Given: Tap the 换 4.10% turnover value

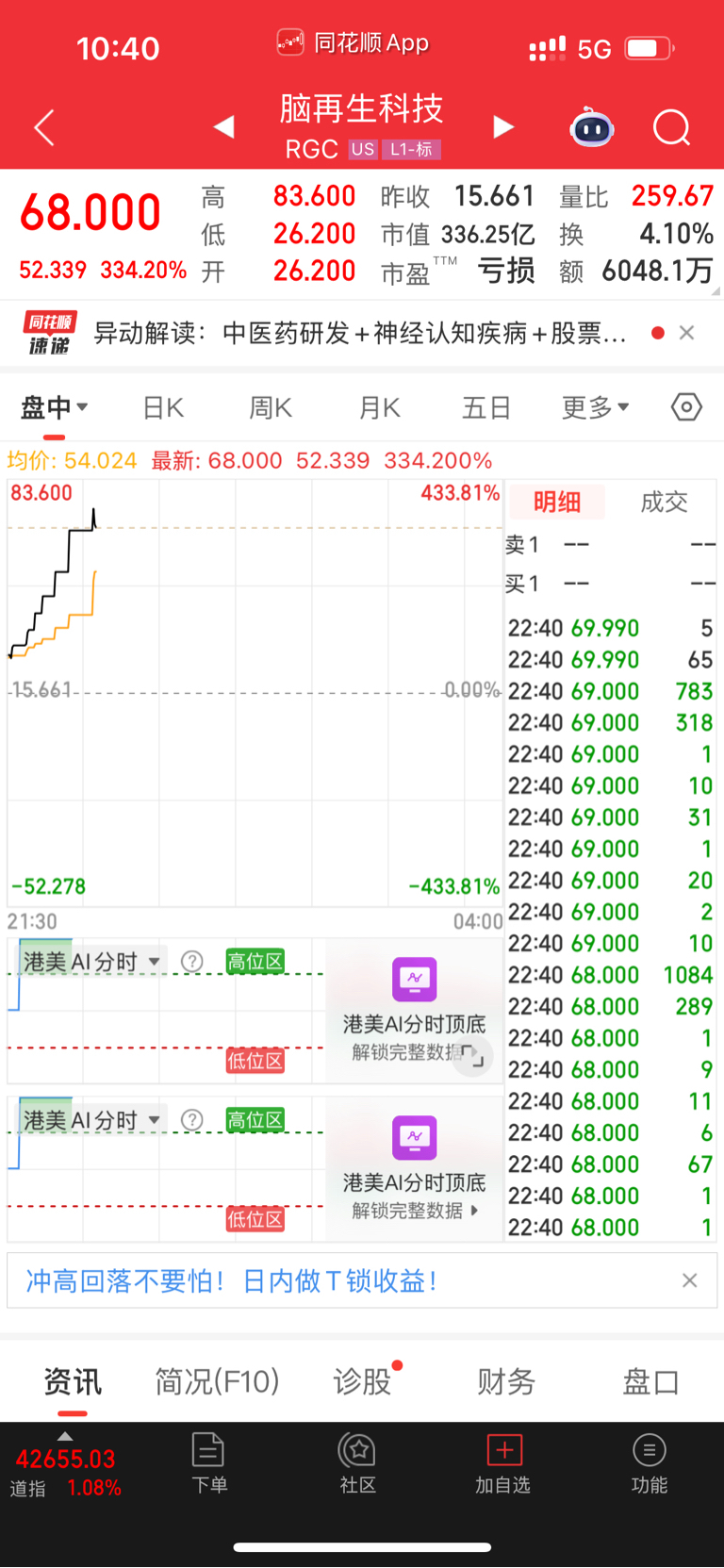Looking at the screenshot, I should click(676, 234).
